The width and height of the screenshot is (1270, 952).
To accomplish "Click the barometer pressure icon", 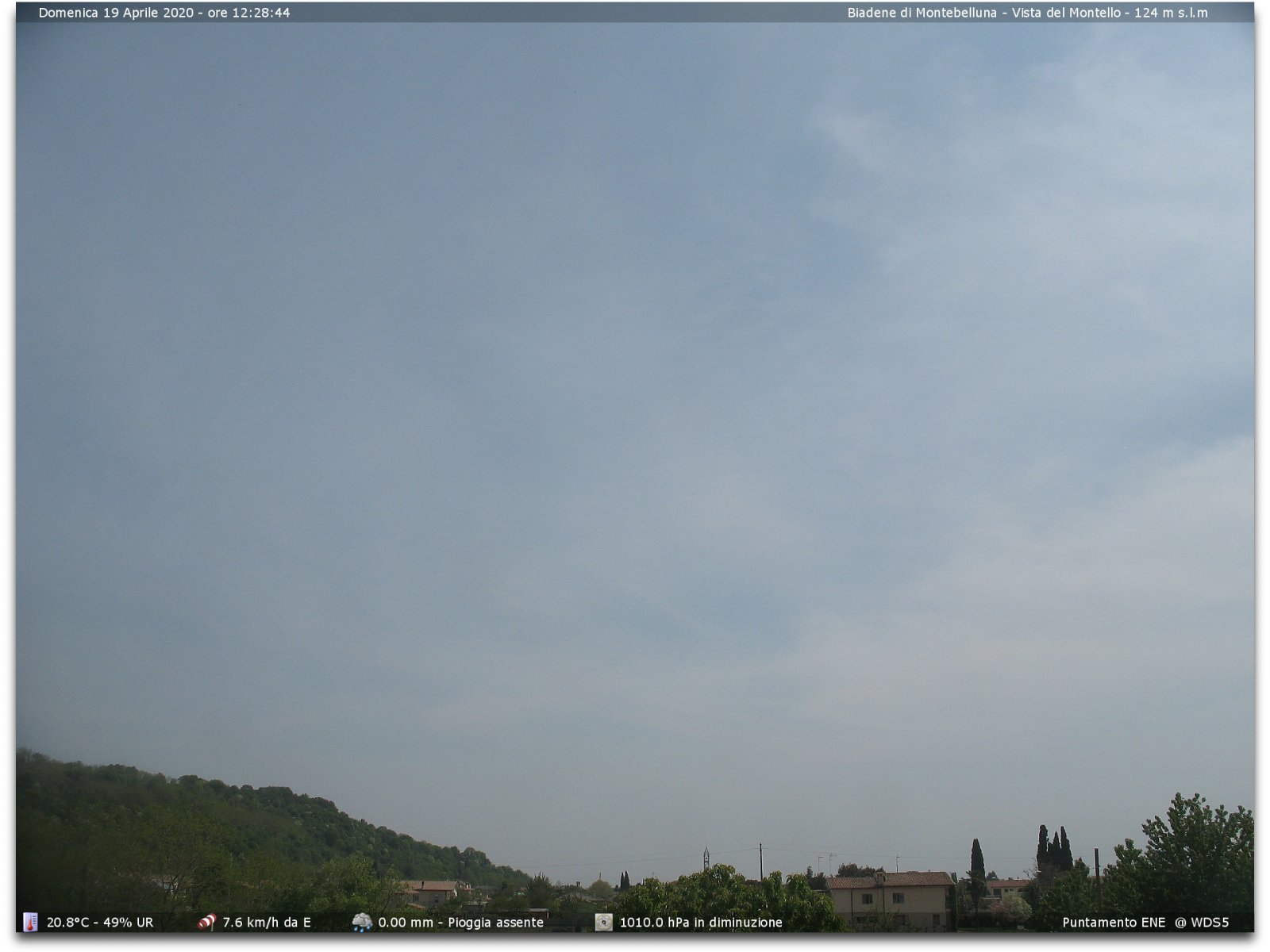I will pos(604,922).
